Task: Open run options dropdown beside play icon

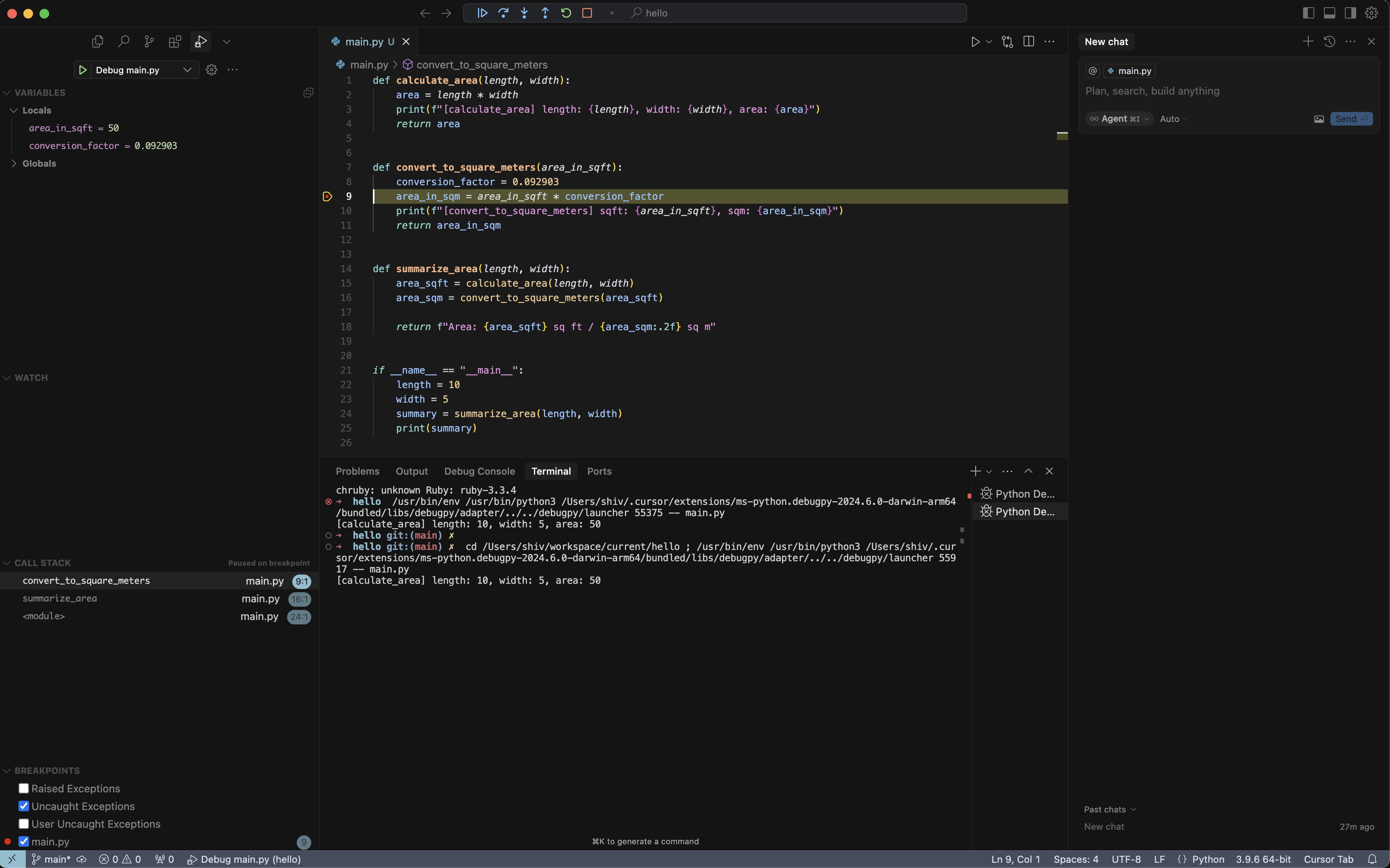Action: click(x=989, y=41)
